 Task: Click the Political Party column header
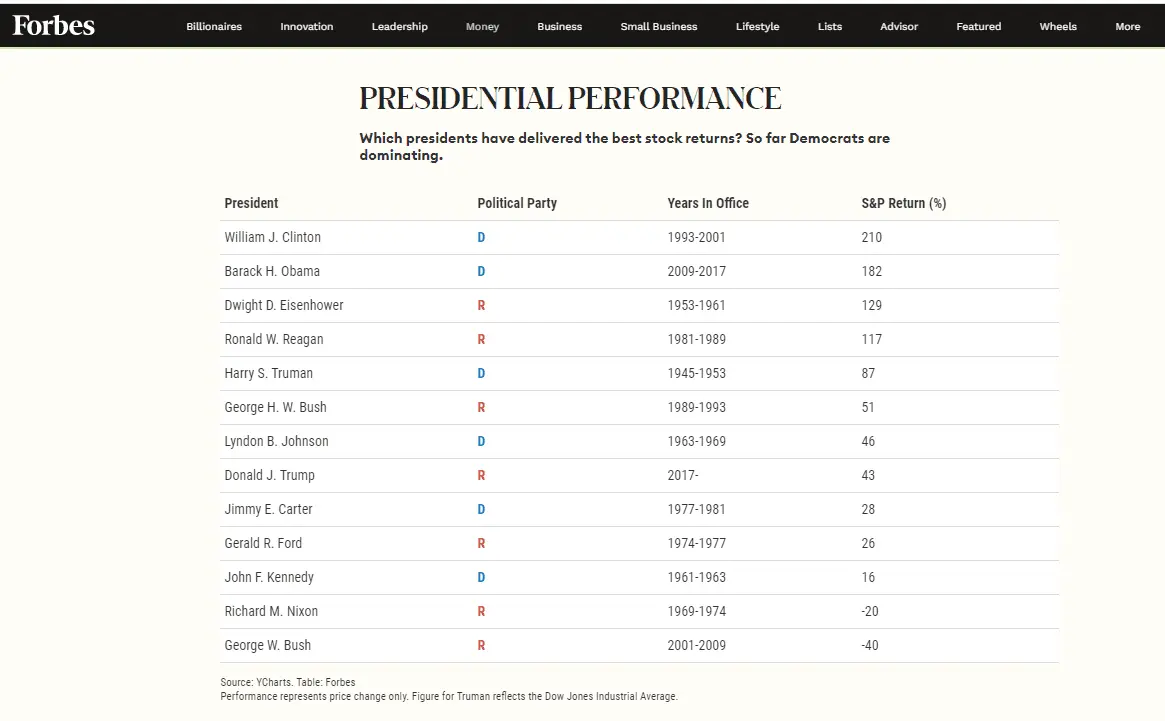[517, 203]
